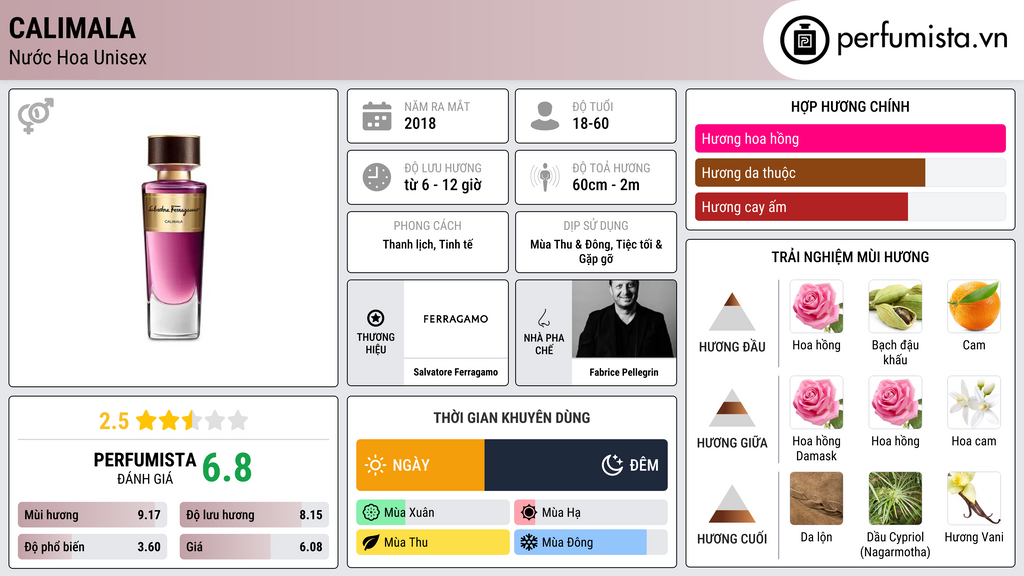The image size is (1024, 576).
Task: Click the Hương đầu pyramid icon
Action: pos(732,312)
